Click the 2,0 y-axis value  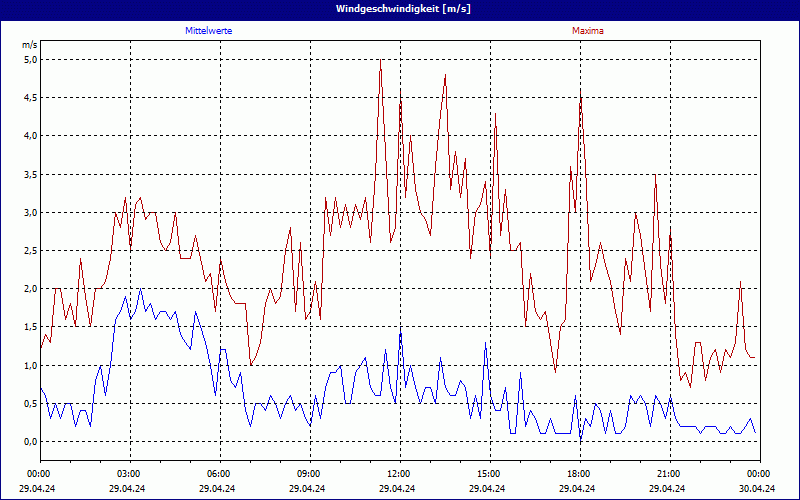[x=30, y=289]
